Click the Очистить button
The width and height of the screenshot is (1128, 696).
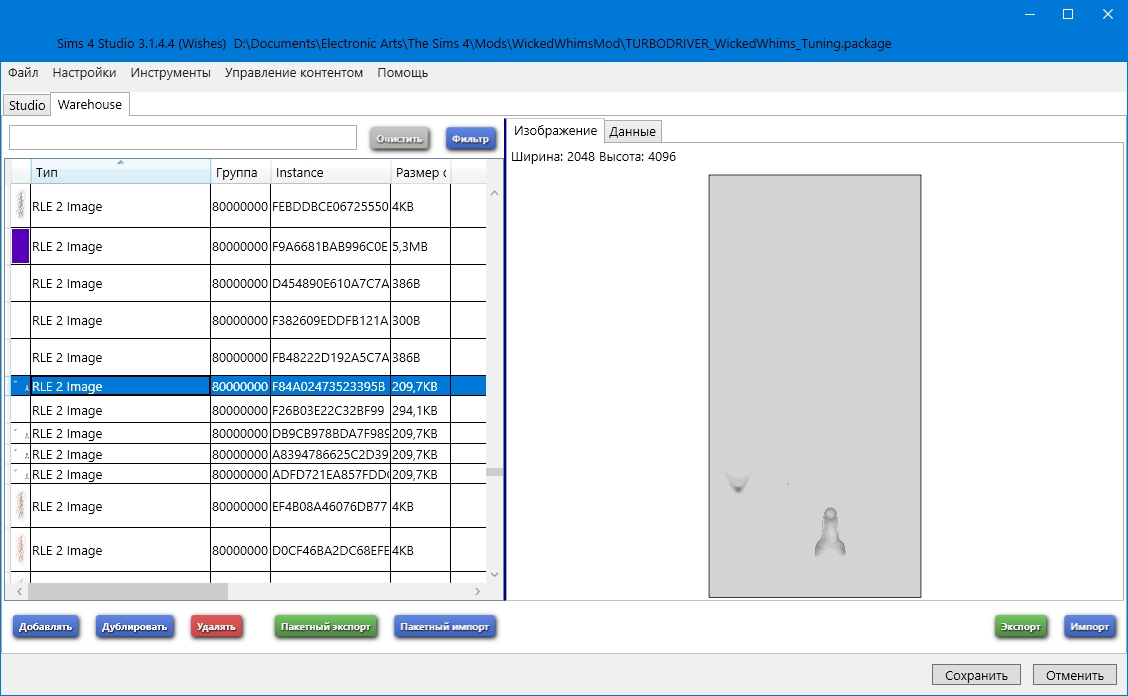pos(399,139)
